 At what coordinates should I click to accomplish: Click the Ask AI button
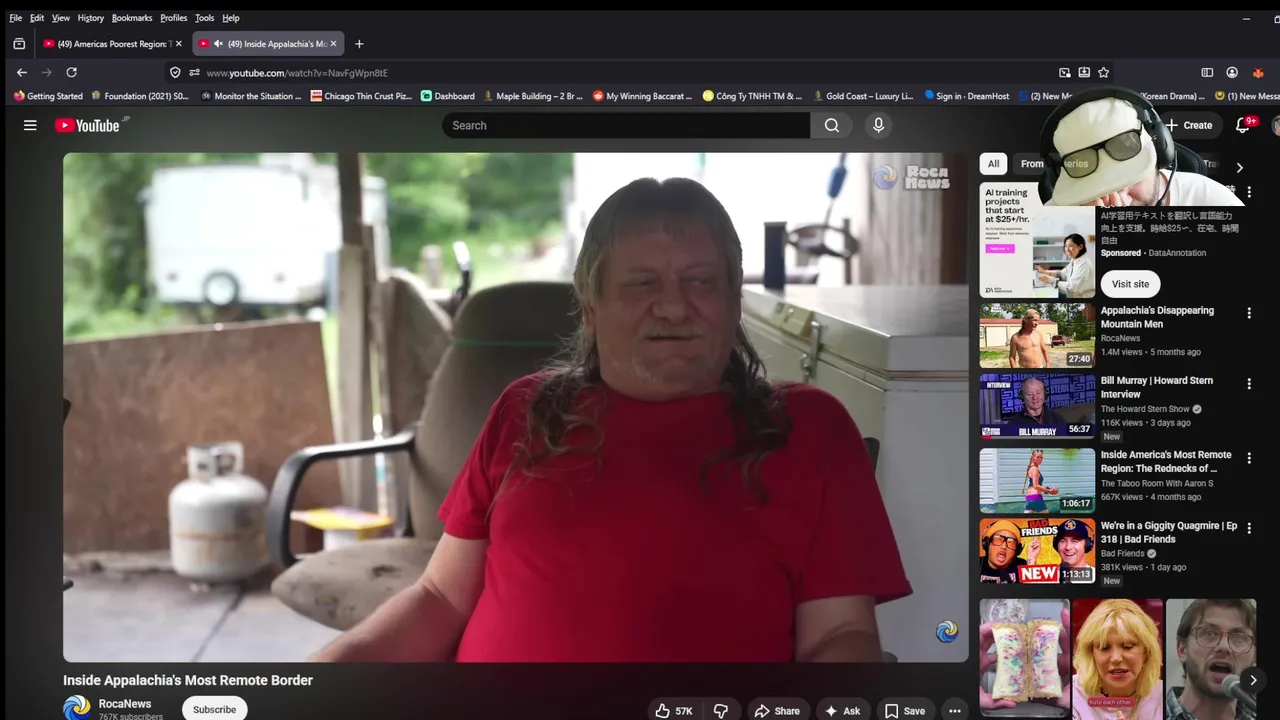pyautogui.click(x=842, y=711)
